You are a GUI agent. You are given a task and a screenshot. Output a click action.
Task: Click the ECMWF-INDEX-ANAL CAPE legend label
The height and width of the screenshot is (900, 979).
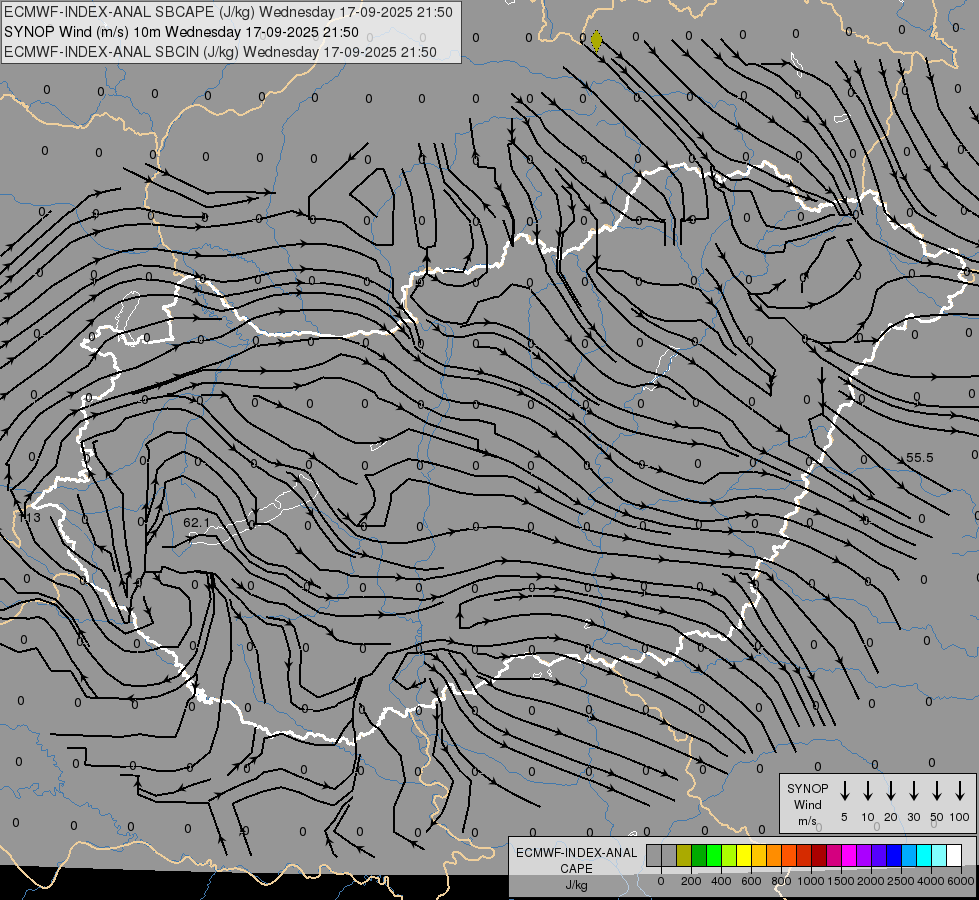[x=576, y=861]
